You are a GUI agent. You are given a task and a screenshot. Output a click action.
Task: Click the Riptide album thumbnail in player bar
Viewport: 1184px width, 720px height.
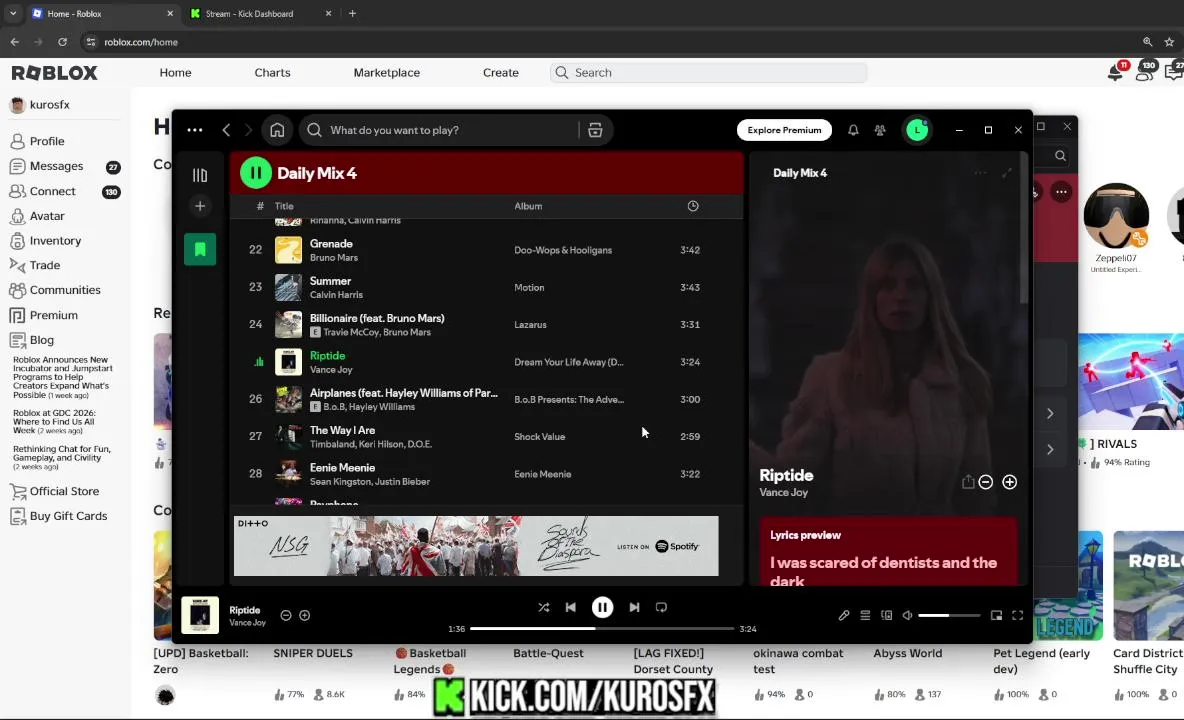pos(200,615)
